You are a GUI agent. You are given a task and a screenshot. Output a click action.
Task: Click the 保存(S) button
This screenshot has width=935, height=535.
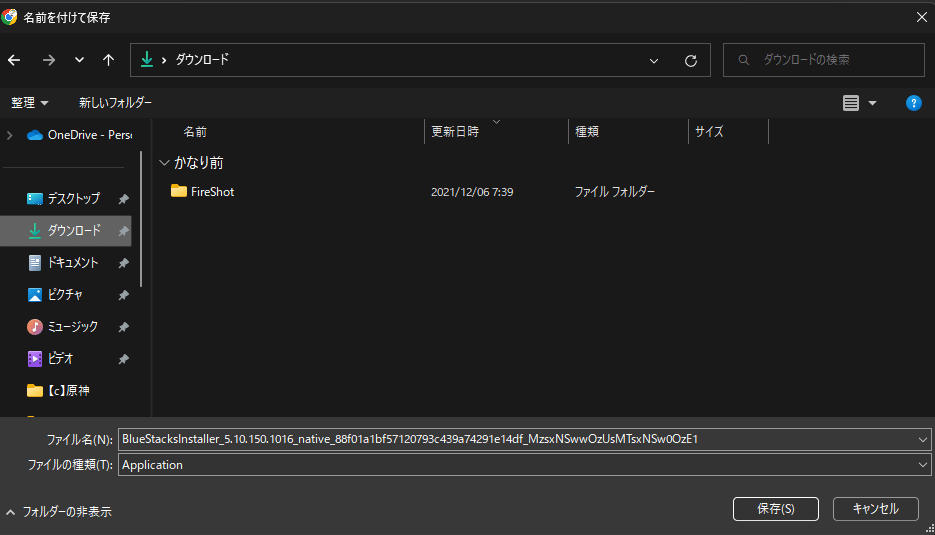[x=775, y=509]
